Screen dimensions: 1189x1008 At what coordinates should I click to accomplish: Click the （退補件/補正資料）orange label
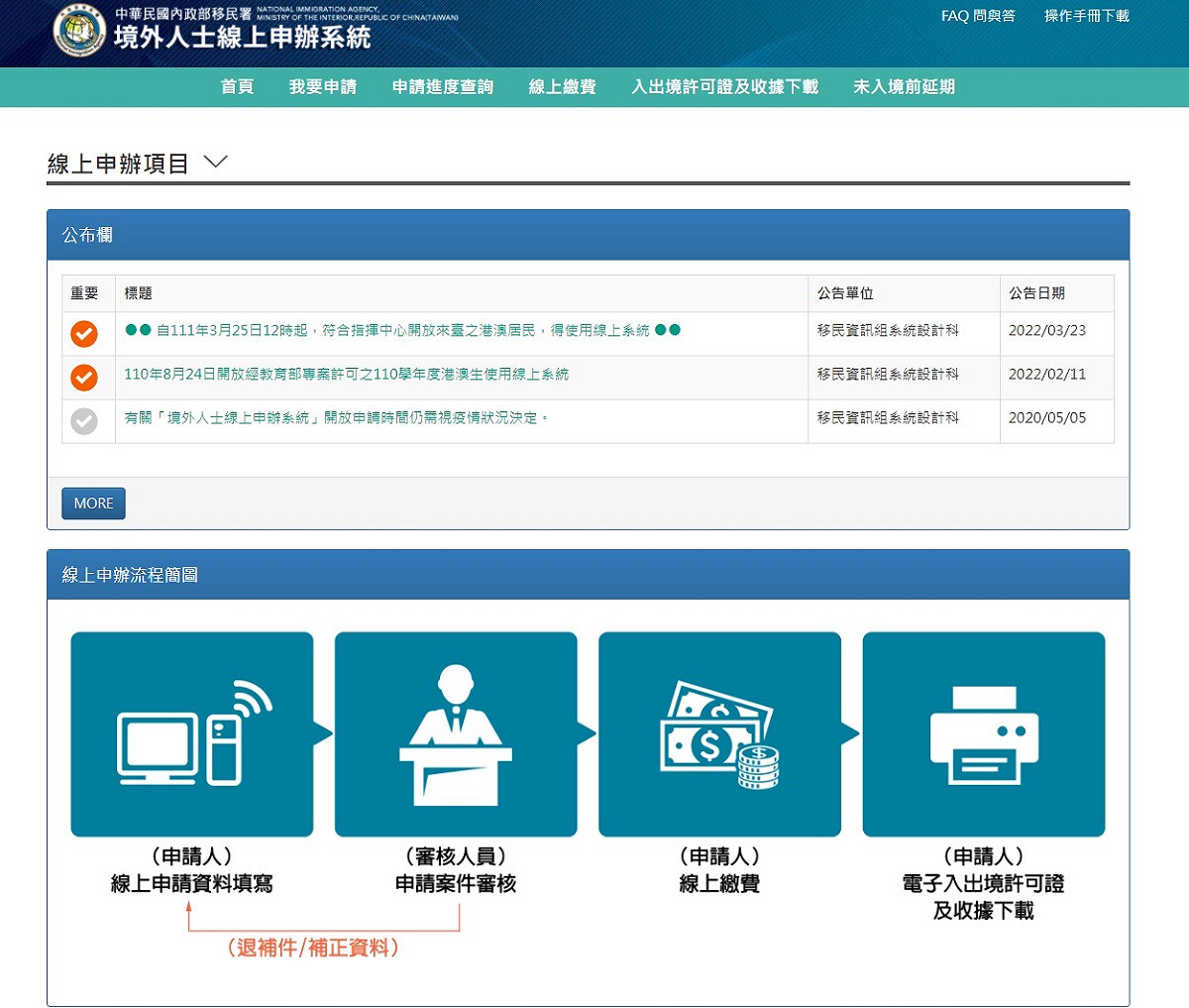click(x=313, y=948)
